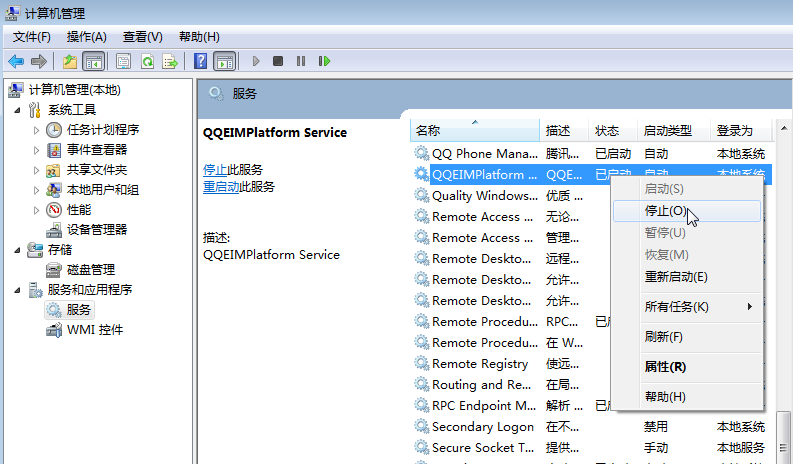Image resolution: width=793 pixels, height=464 pixels.
Task: Click the Restart service toolbar icon
Action: coord(324,61)
